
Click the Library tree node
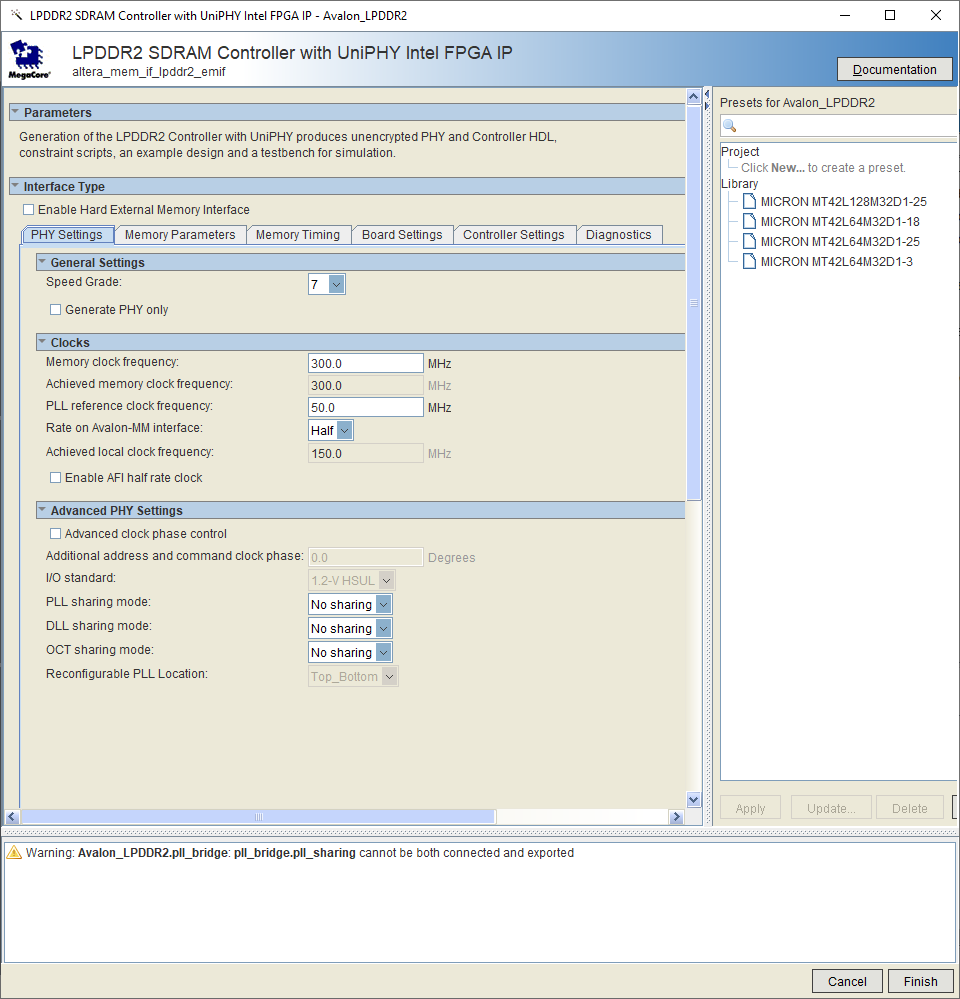tap(740, 183)
